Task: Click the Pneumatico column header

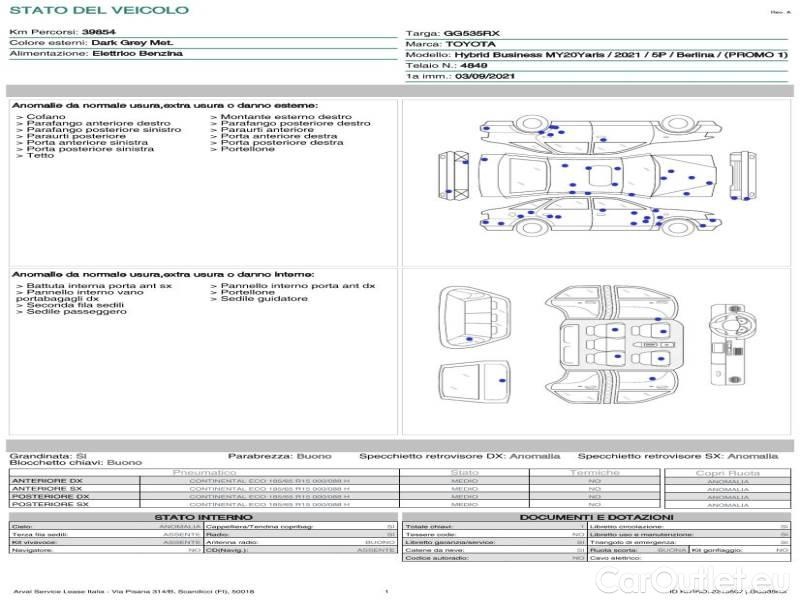Action: point(205,472)
